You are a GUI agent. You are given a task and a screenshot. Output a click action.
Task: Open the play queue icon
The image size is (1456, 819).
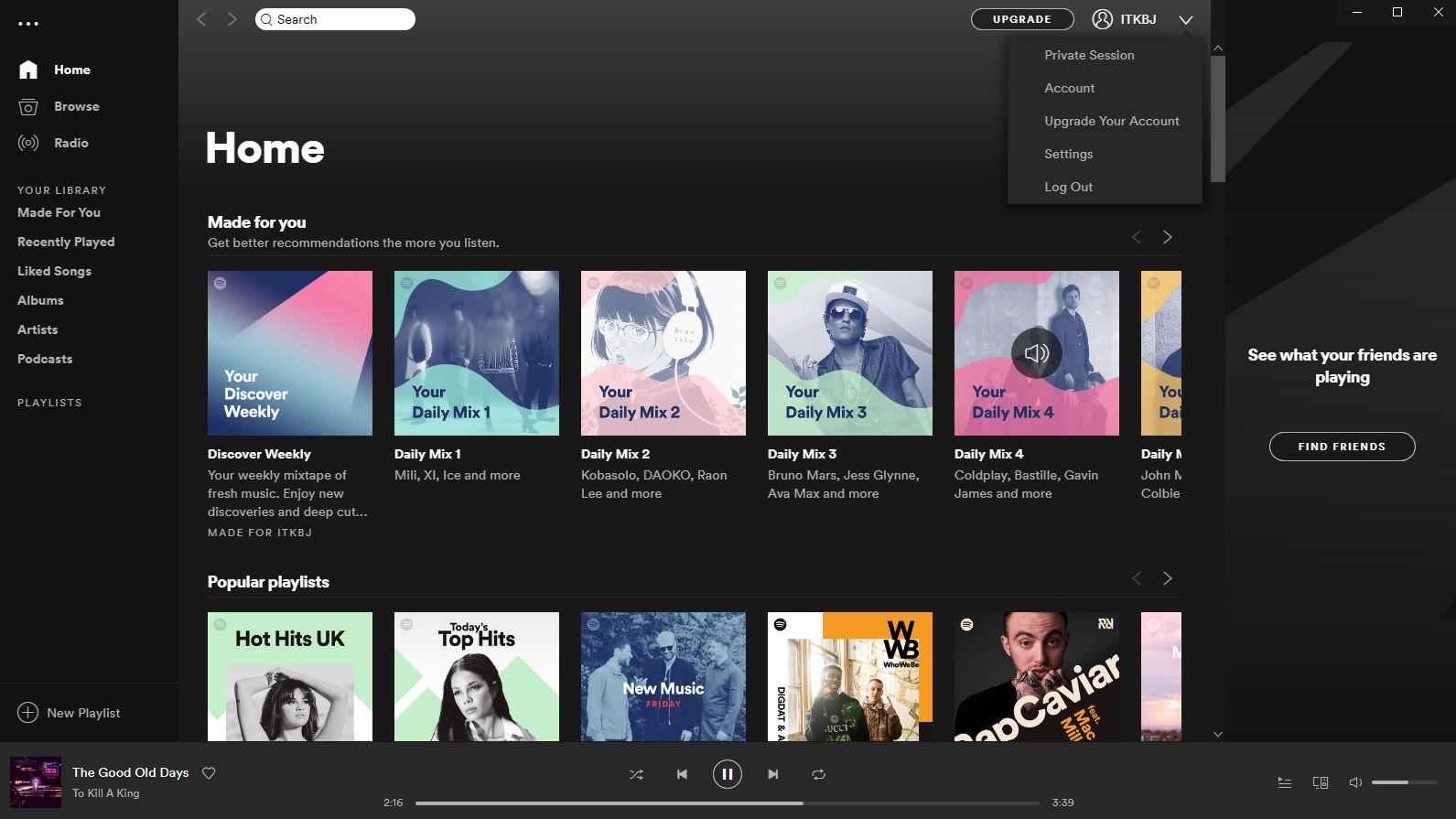click(1285, 782)
